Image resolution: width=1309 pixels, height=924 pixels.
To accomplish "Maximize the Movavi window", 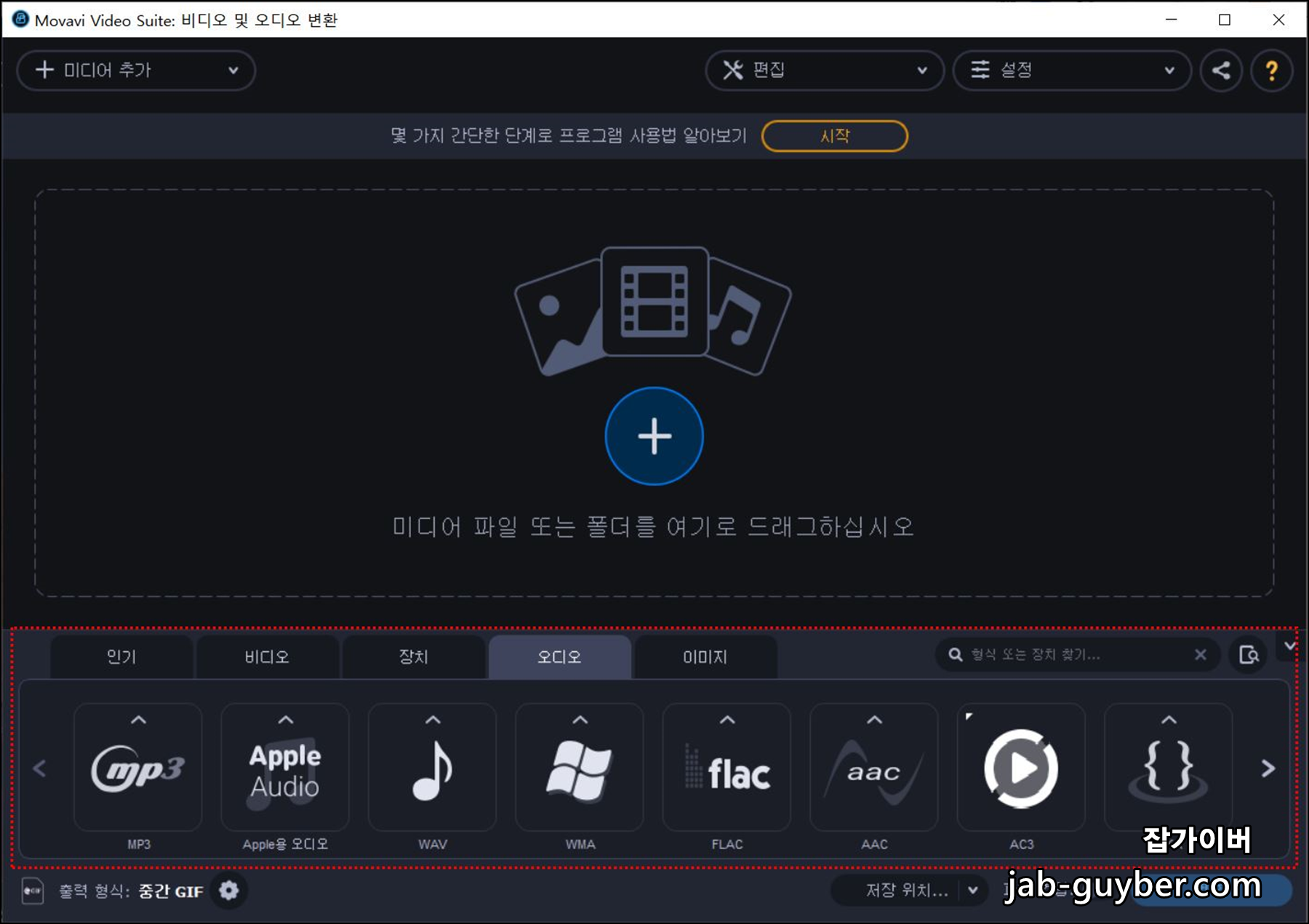I will click(1225, 20).
